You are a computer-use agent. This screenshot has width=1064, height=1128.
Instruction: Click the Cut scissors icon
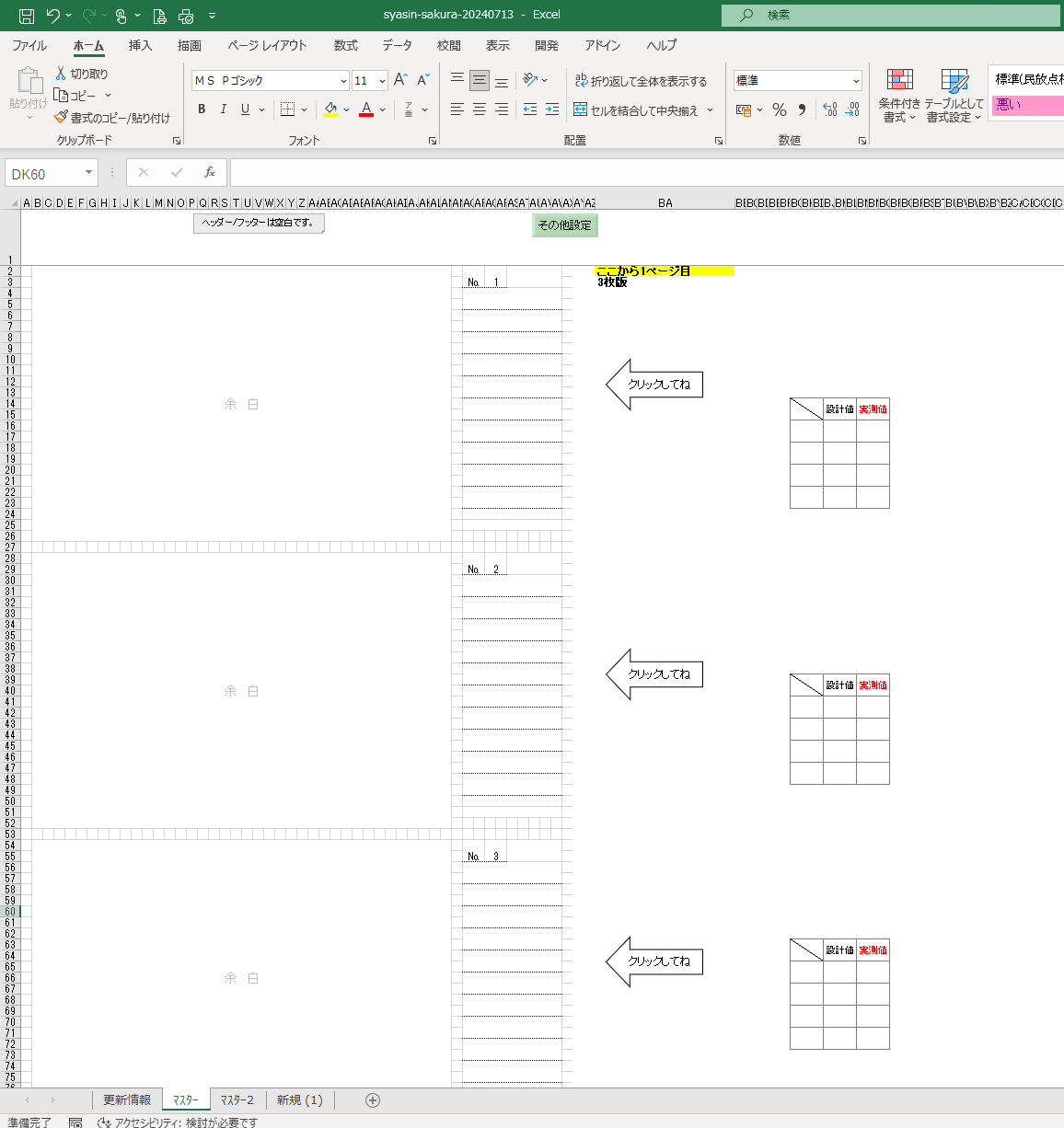[x=61, y=74]
